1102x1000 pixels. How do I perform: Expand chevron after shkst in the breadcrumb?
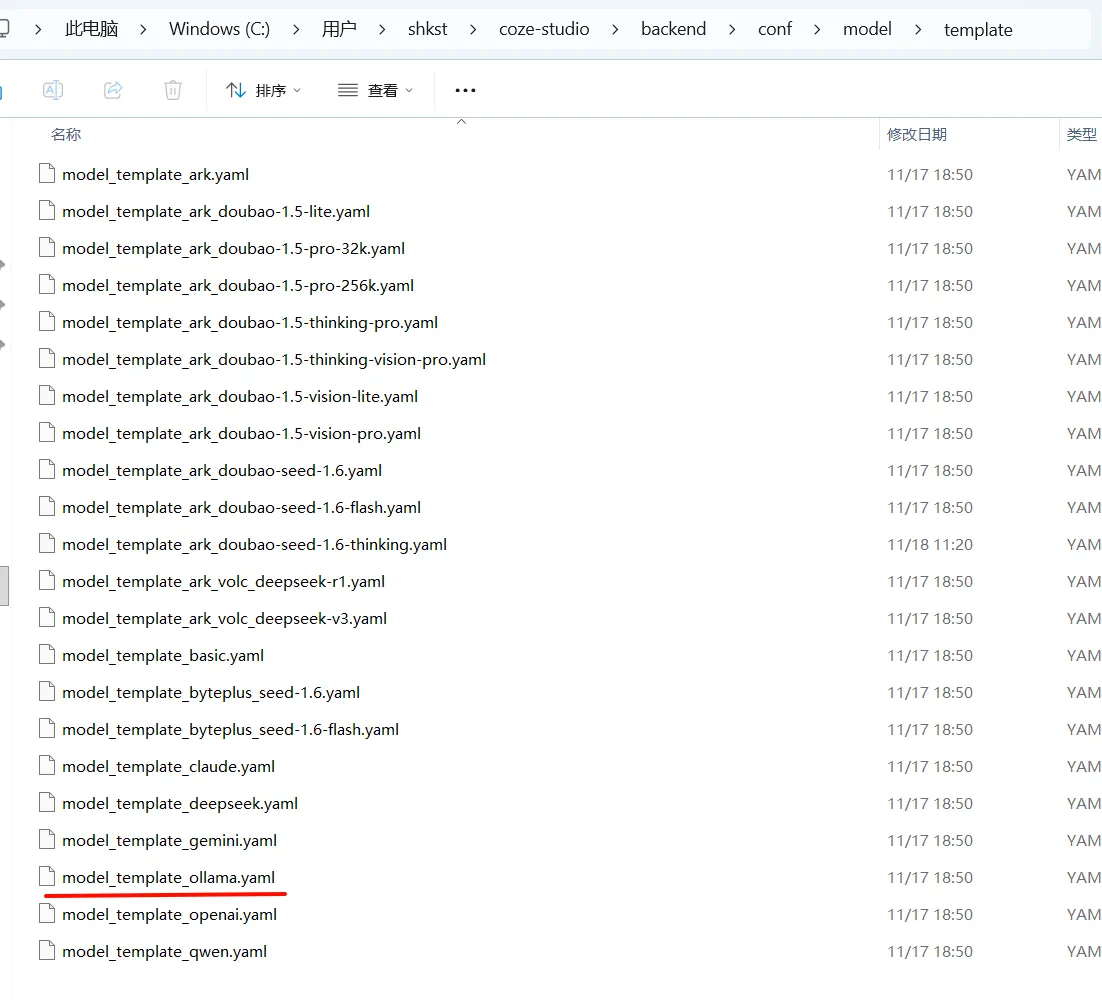coord(473,30)
